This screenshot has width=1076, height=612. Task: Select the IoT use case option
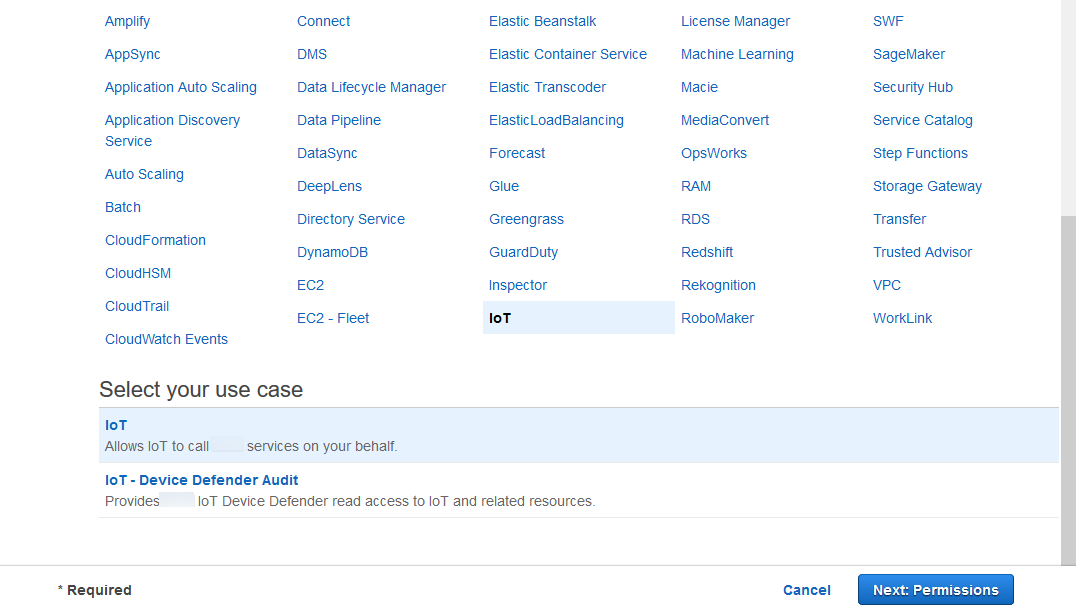[x=116, y=425]
